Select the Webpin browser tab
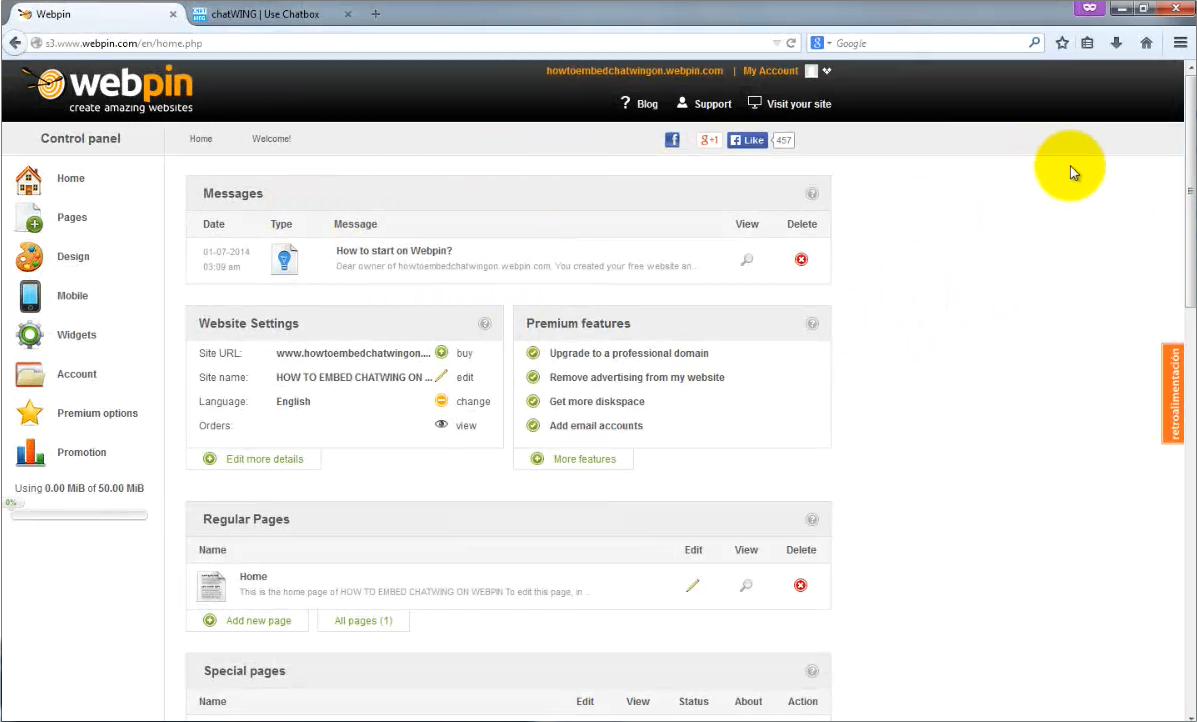 [x=97, y=14]
